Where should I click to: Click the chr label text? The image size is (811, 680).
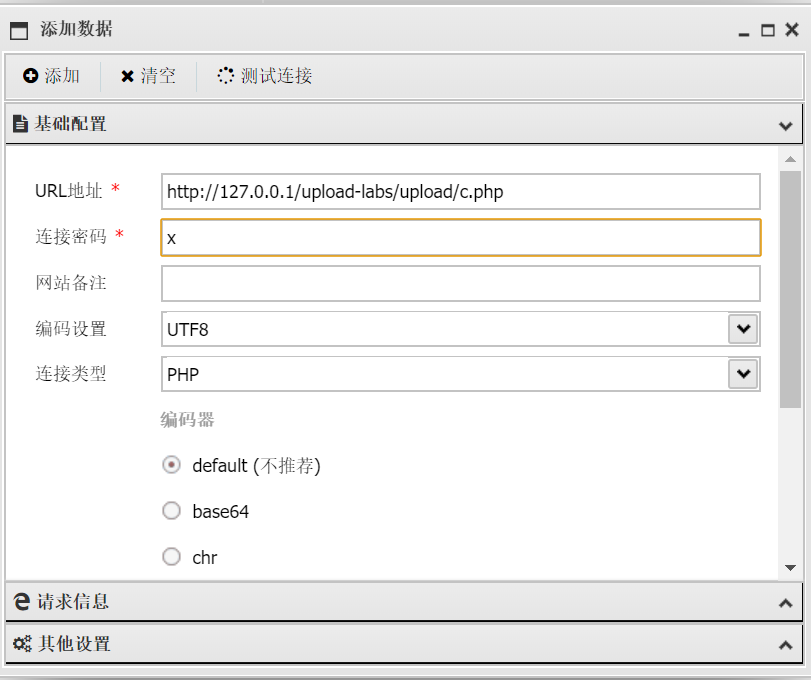pos(205,557)
